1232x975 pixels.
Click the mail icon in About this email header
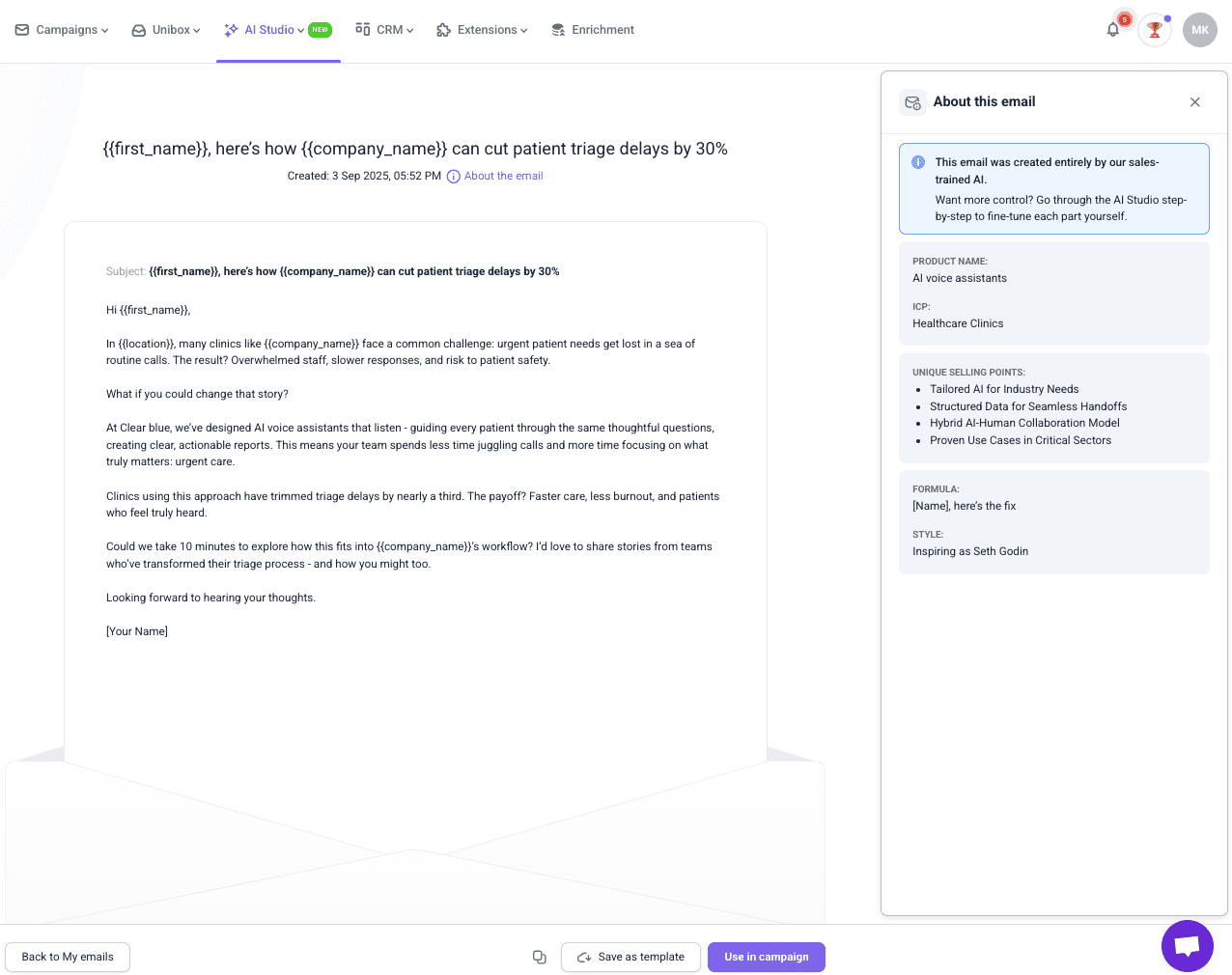click(912, 102)
